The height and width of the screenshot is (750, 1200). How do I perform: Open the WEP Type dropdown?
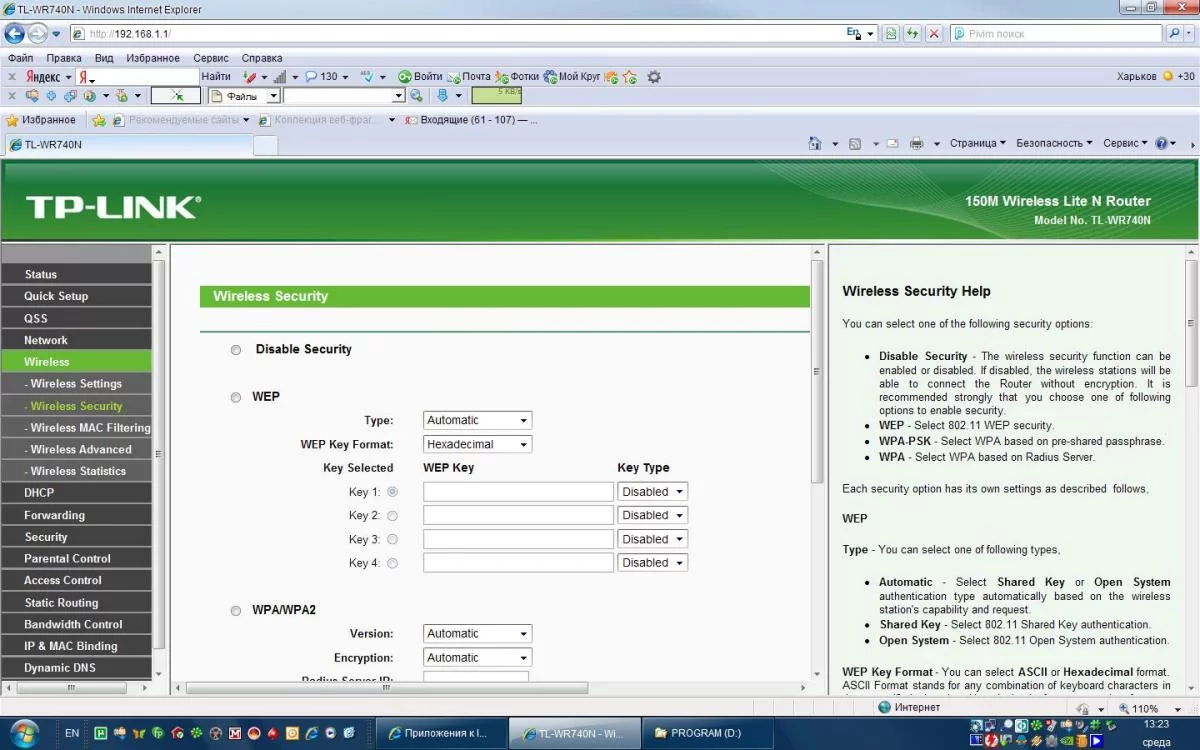click(x=477, y=421)
